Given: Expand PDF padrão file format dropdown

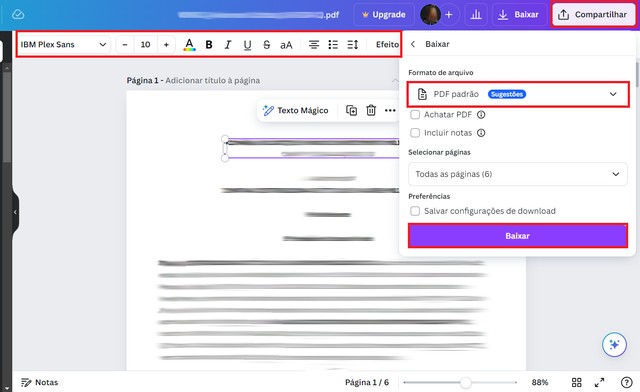Looking at the screenshot, I should (x=518, y=94).
